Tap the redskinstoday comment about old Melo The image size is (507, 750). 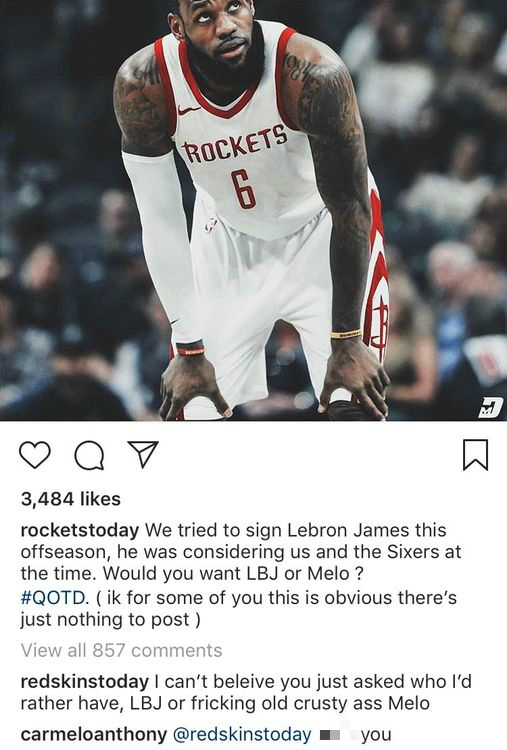coord(246,692)
